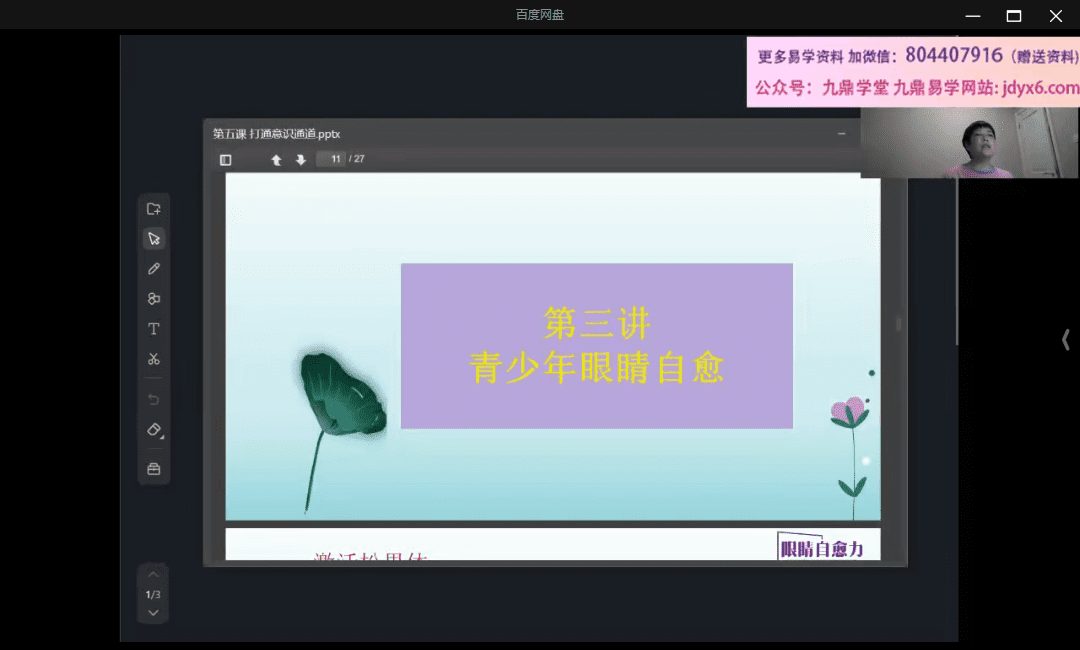1080x650 pixels.
Task: Minimize the pptx document viewer
Action: (x=841, y=133)
